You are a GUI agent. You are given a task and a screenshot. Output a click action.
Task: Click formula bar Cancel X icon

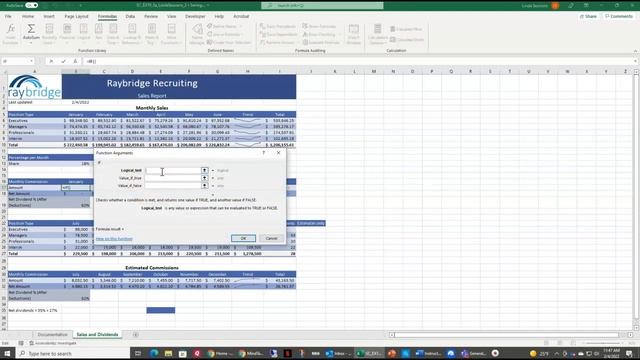point(51,61)
